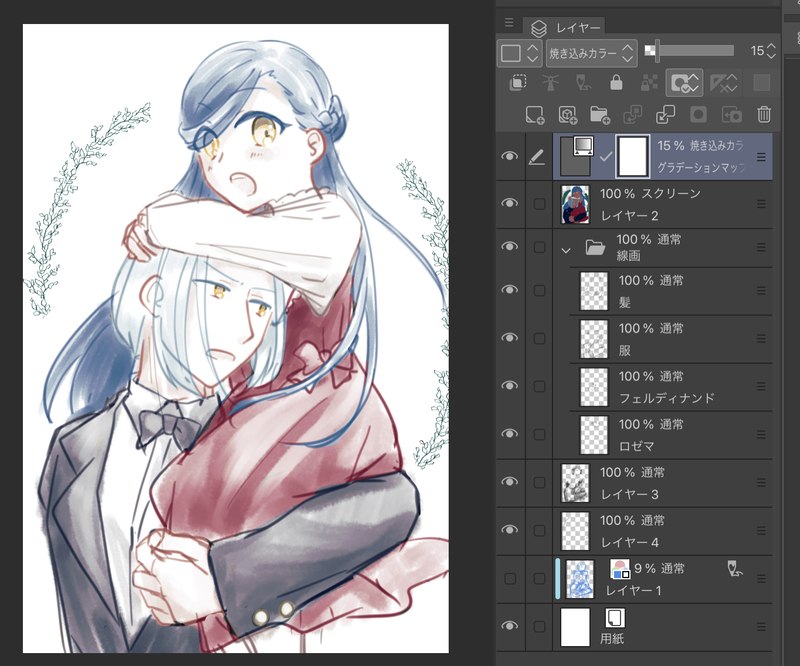Toggle the lock layer padlock icon
The height and width of the screenshot is (666, 800).
(x=616, y=83)
